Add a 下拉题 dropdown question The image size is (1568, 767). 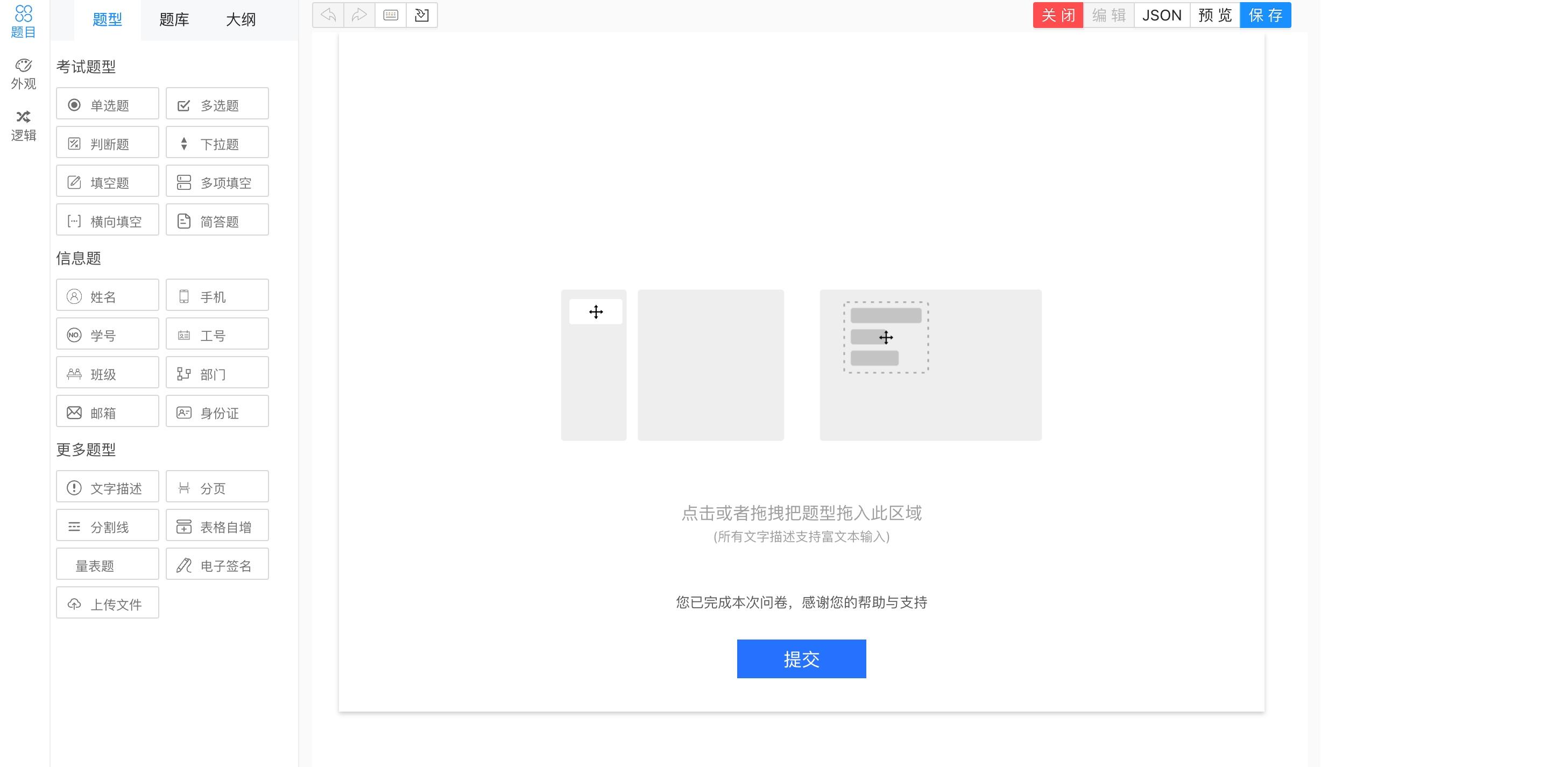tap(217, 144)
